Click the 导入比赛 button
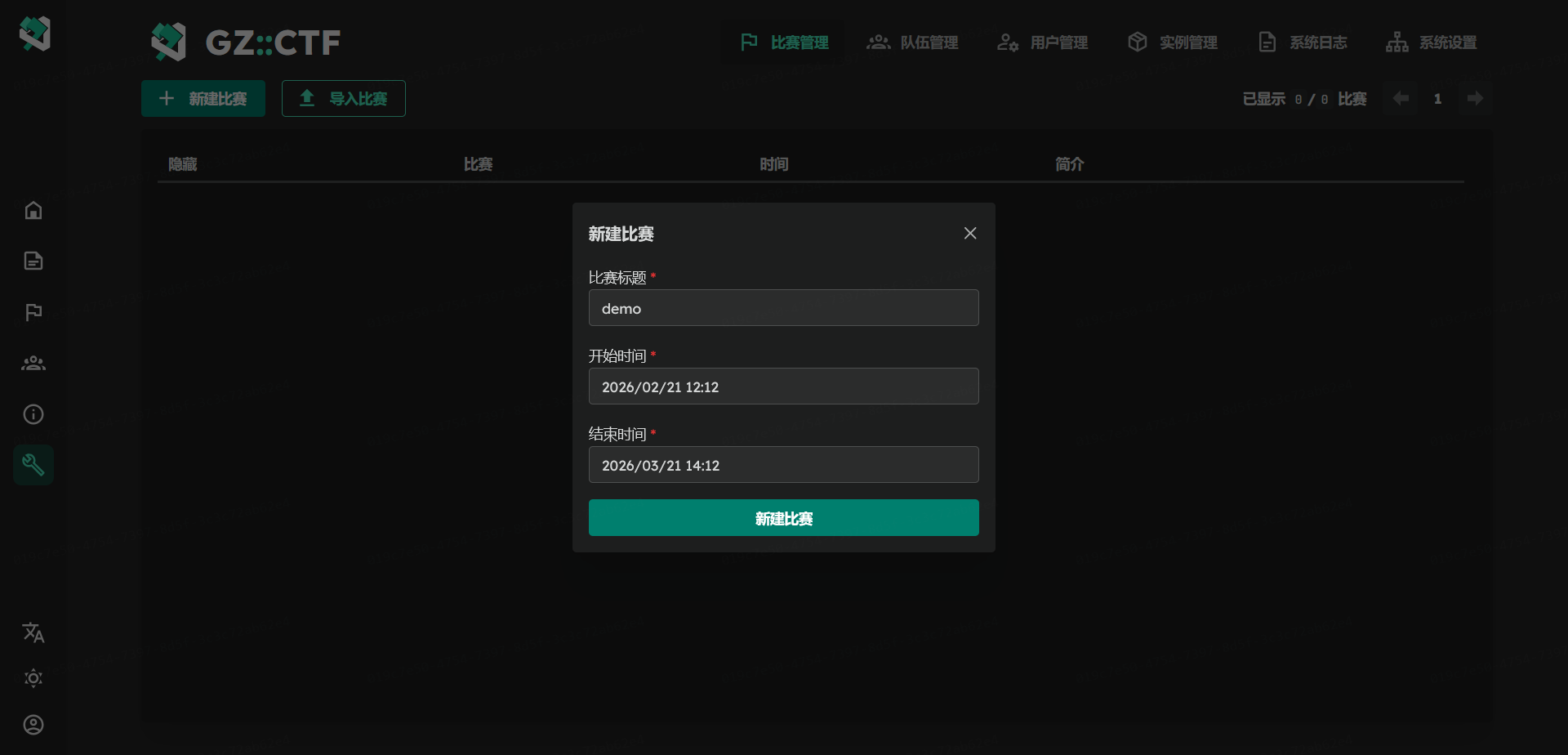This screenshot has height=755, width=1568. (344, 99)
